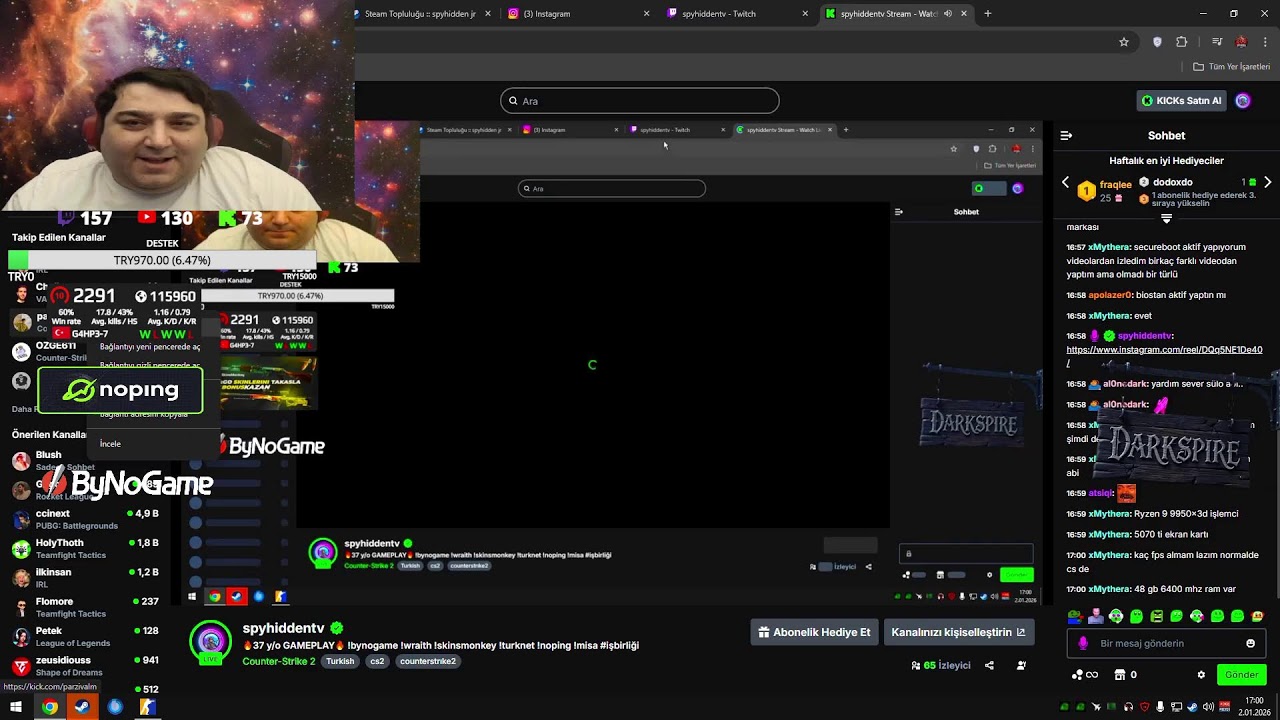
Task: Insert the man photo quick emote
Action: point(1096,616)
